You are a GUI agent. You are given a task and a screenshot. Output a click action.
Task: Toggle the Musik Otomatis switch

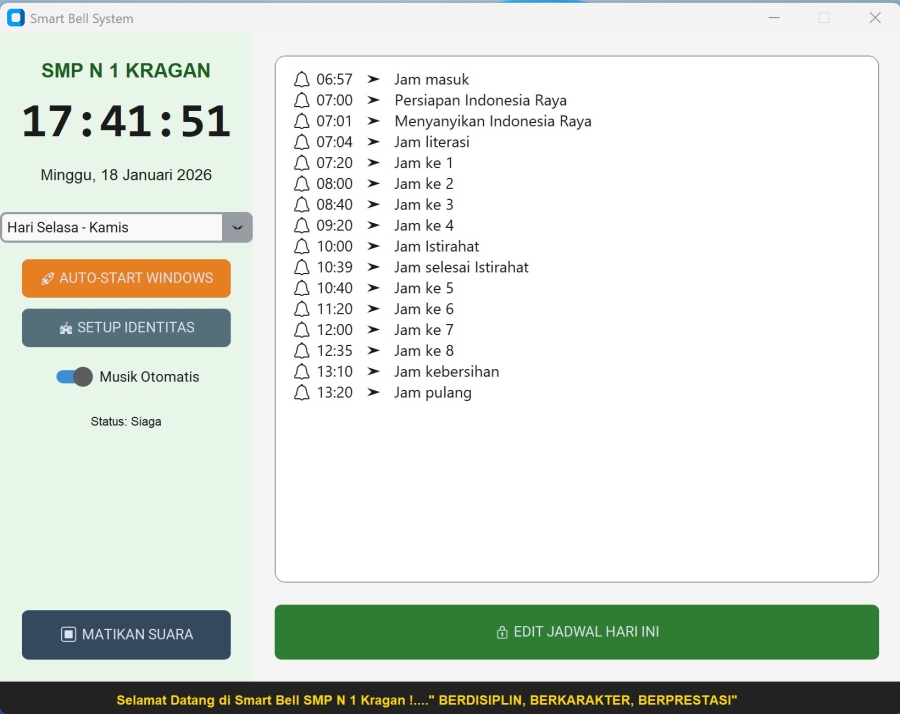74,377
